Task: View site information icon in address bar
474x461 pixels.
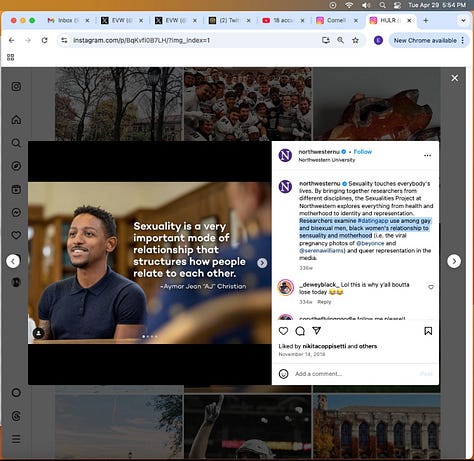Action: tap(64, 40)
